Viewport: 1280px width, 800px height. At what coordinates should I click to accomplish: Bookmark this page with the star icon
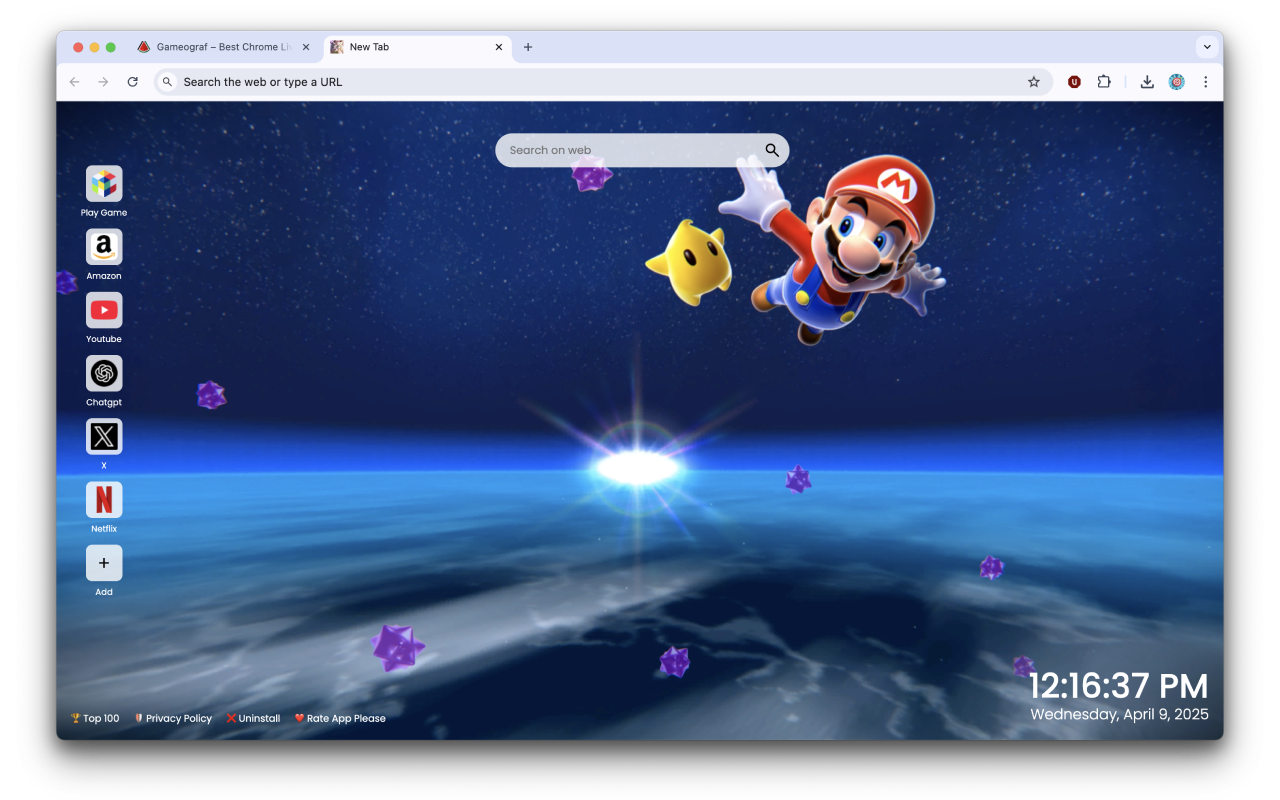point(1034,82)
